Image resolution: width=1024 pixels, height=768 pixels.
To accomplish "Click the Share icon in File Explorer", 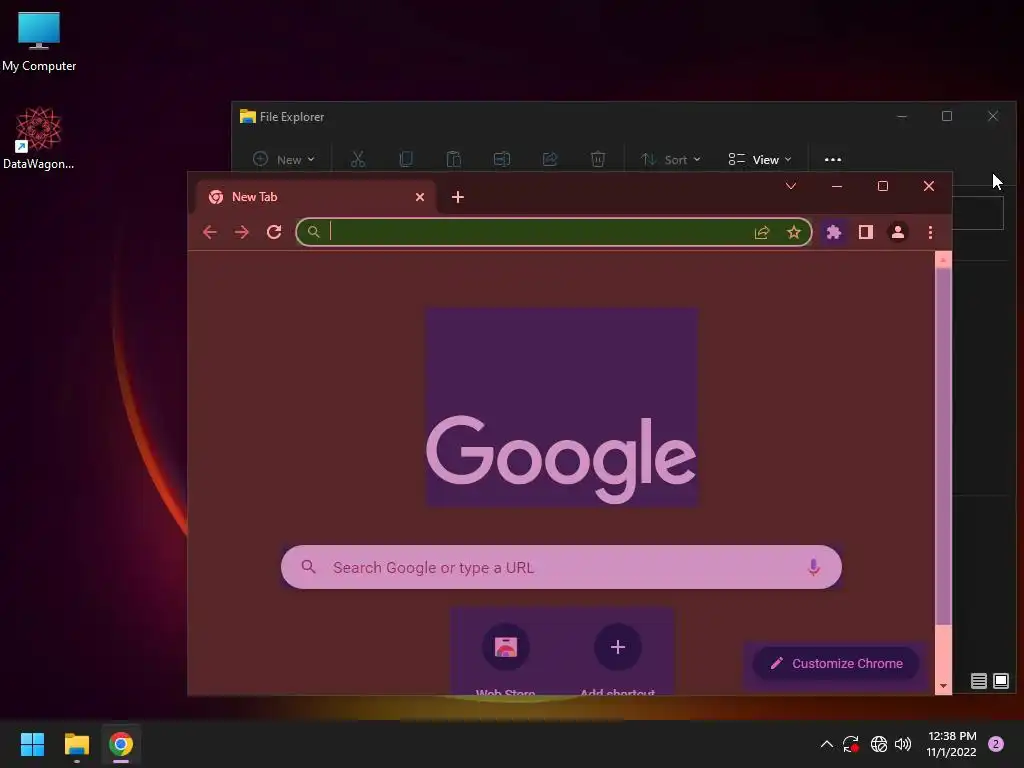I will (x=550, y=159).
